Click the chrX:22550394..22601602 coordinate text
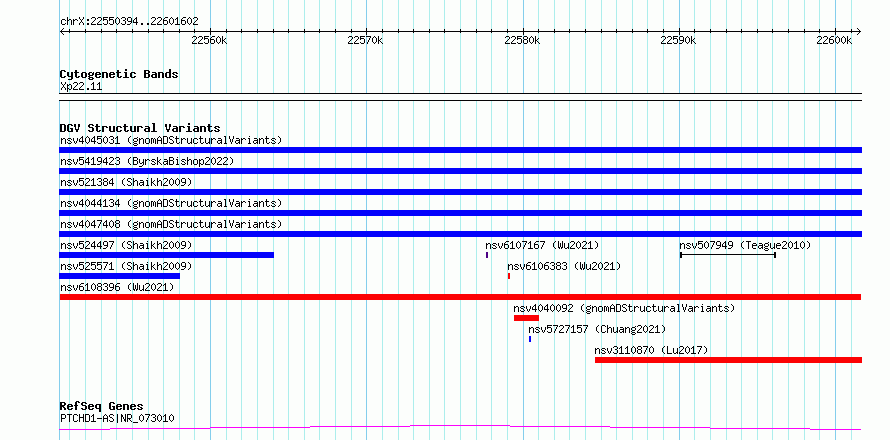 point(129,22)
